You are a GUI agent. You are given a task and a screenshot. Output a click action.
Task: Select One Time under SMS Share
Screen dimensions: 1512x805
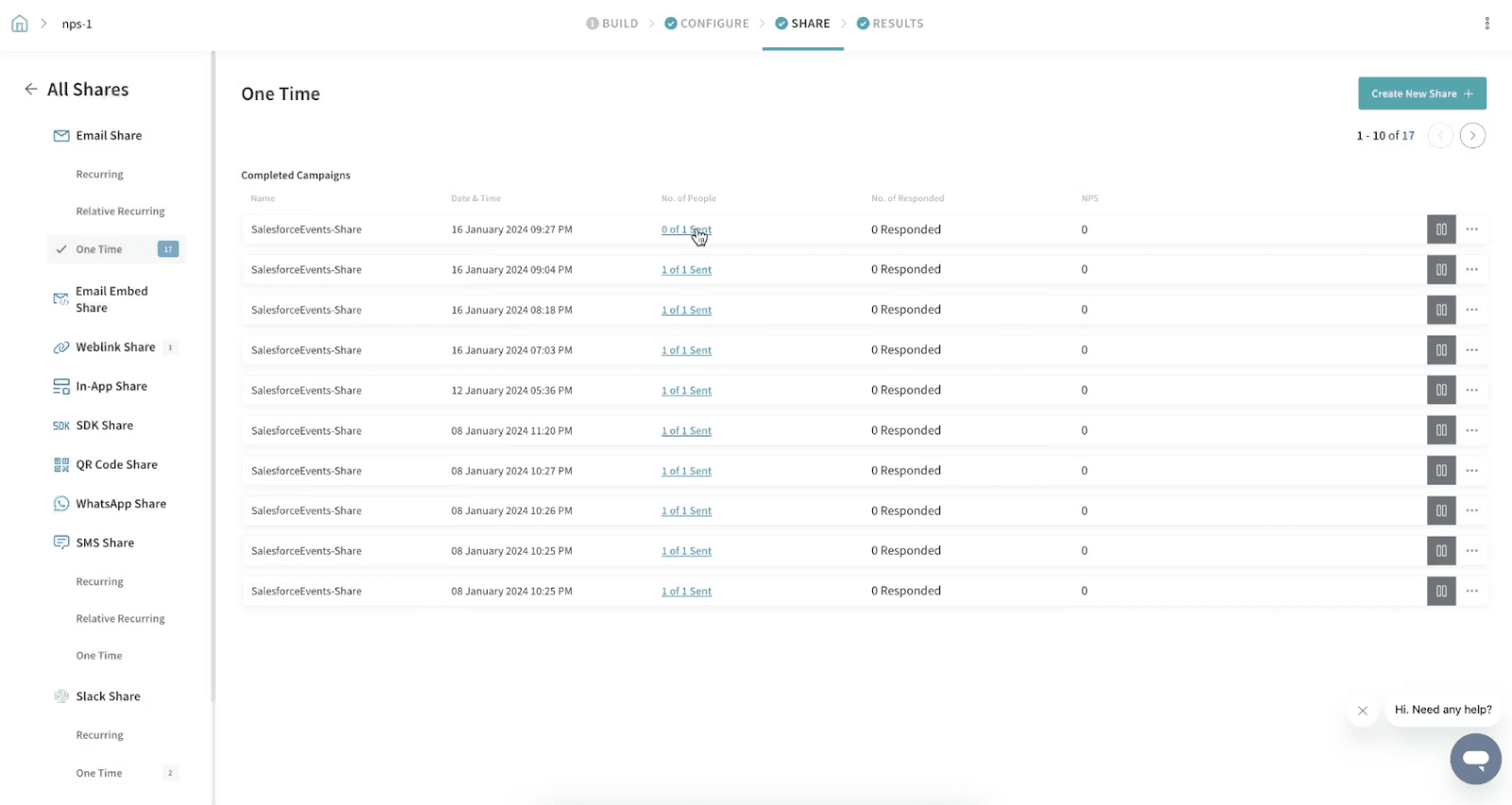[99, 656]
